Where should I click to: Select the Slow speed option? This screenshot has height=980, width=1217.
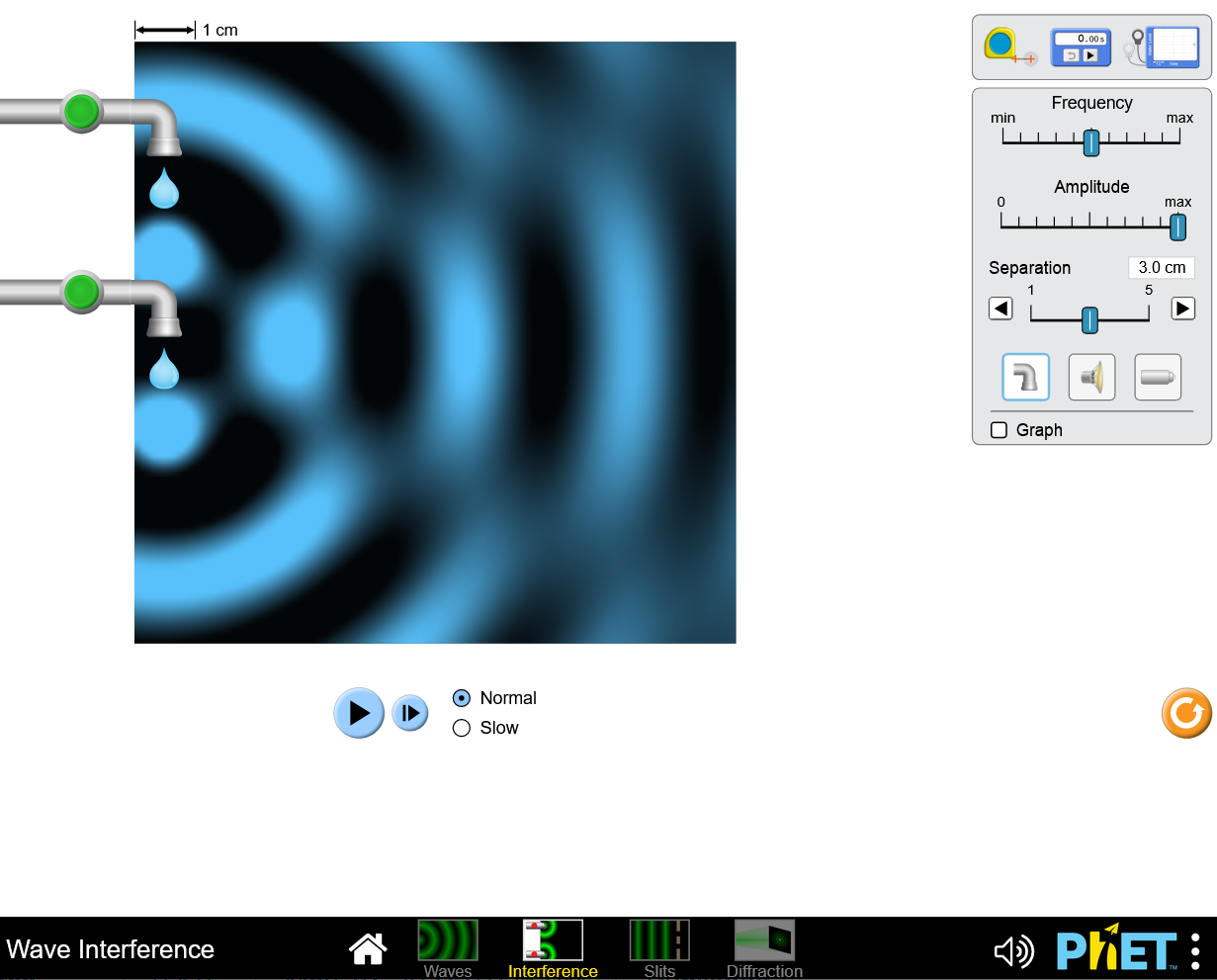coord(462,729)
